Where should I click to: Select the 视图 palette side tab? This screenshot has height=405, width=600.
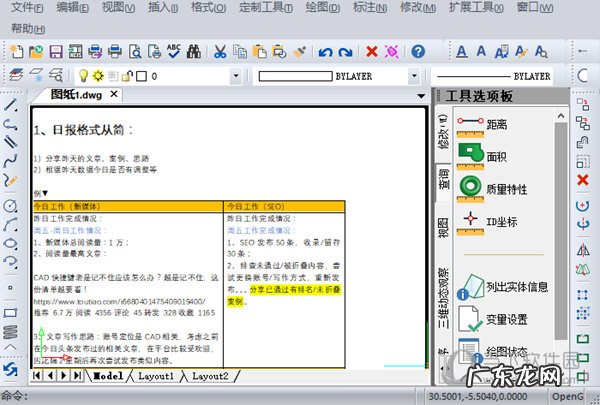443,227
